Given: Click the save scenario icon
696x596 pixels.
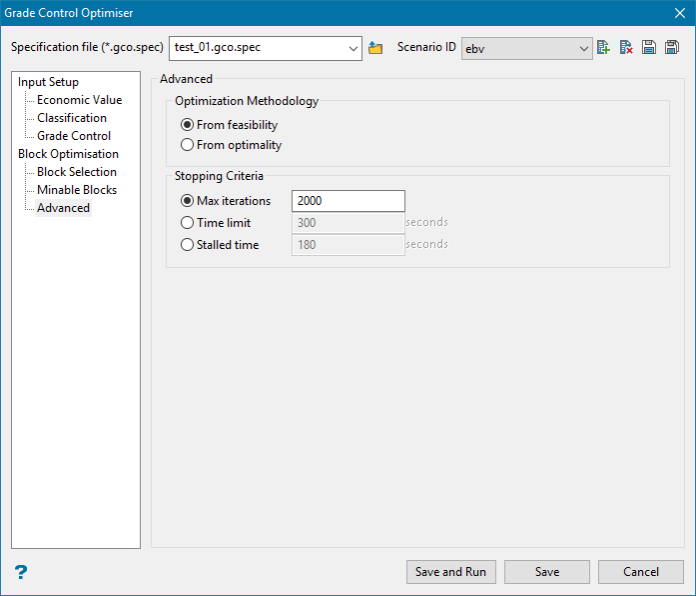Looking at the screenshot, I should pos(649,47).
